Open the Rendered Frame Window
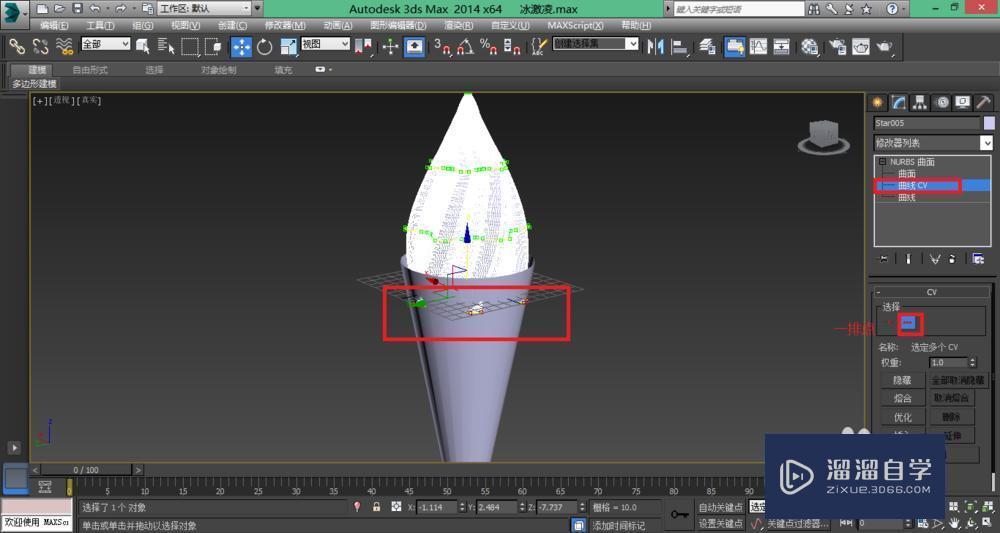Image resolution: width=1000 pixels, height=533 pixels. (x=861, y=47)
